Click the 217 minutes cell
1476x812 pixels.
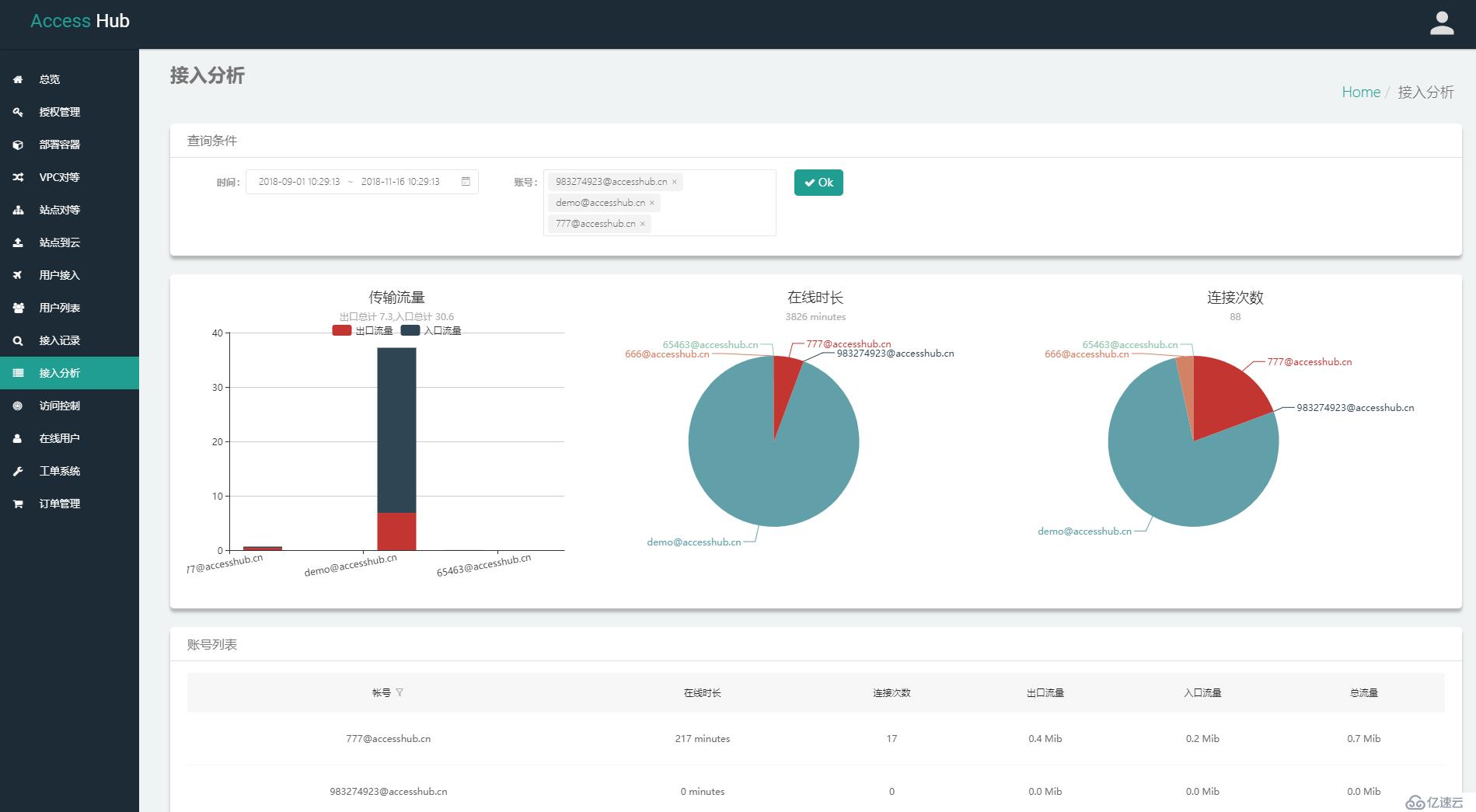[x=703, y=739]
